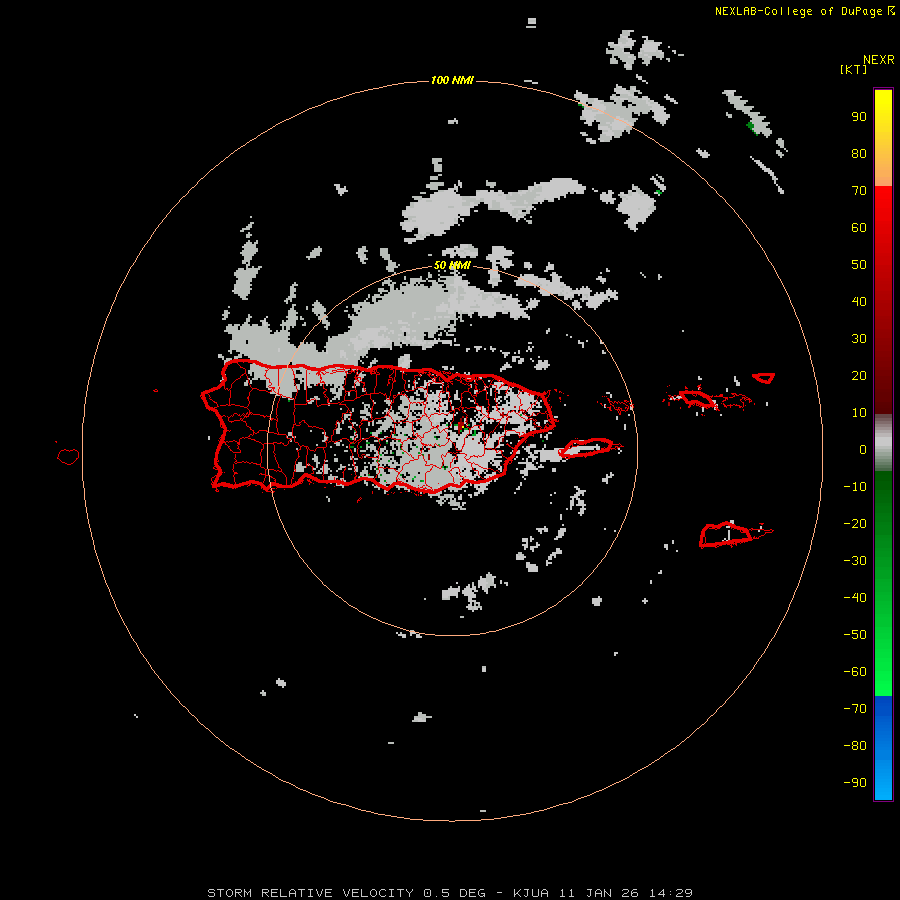This screenshot has height=900, width=900.
Task: Click the St. Croix island outline in the southeast
Action: pos(726,535)
